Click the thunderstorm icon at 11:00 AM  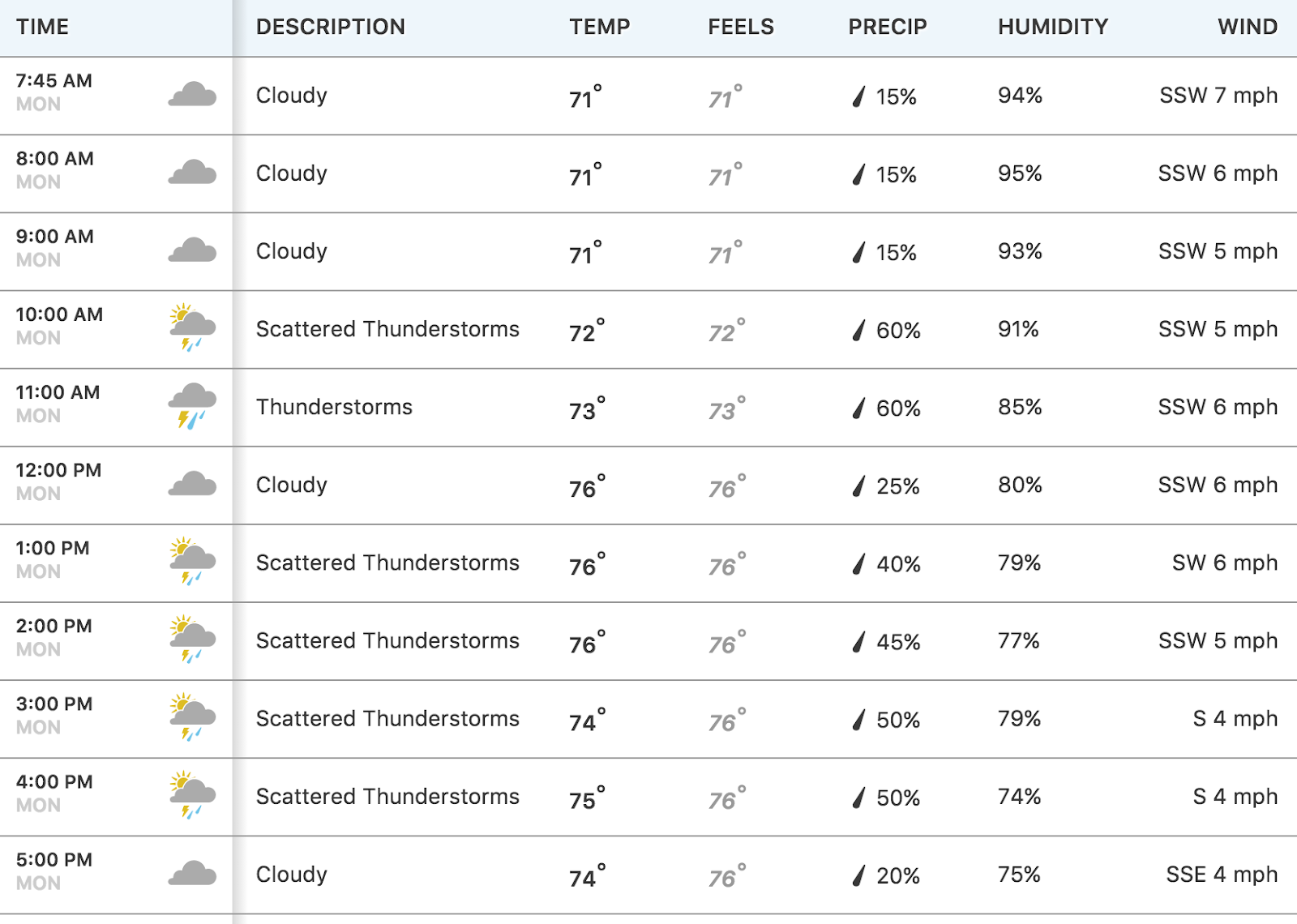[192, 405]
